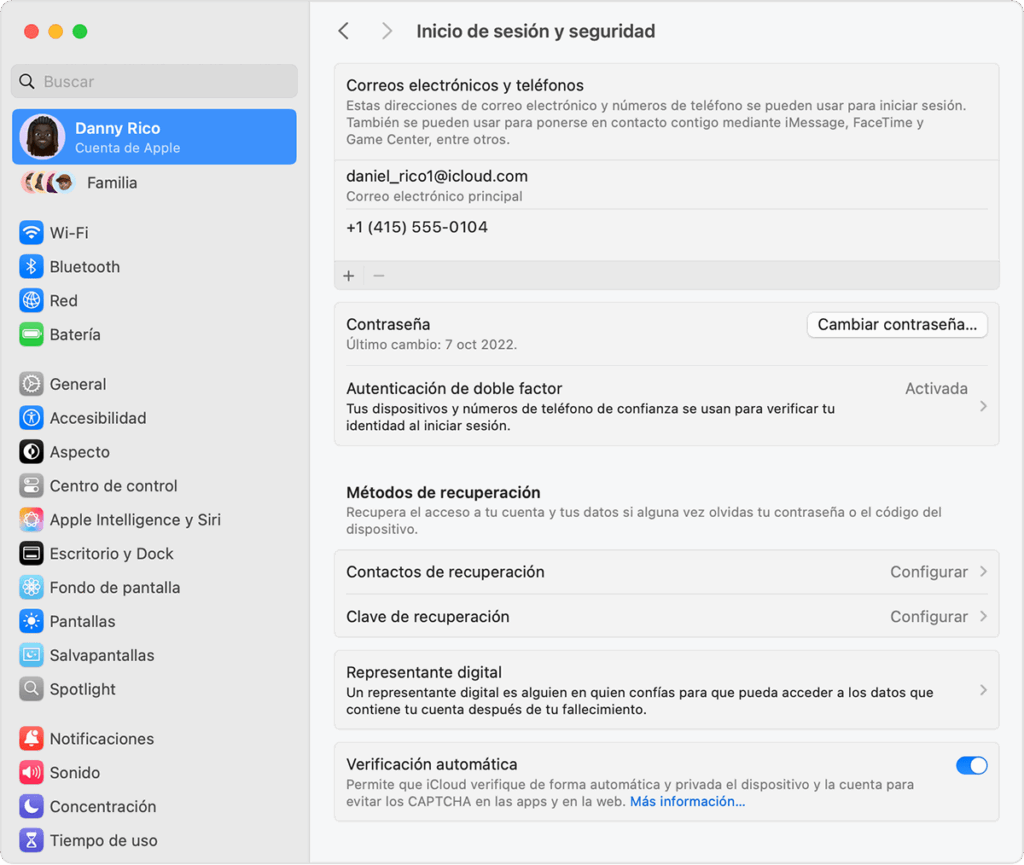Open Más información link
The image size is (1024, 865).
687,802
